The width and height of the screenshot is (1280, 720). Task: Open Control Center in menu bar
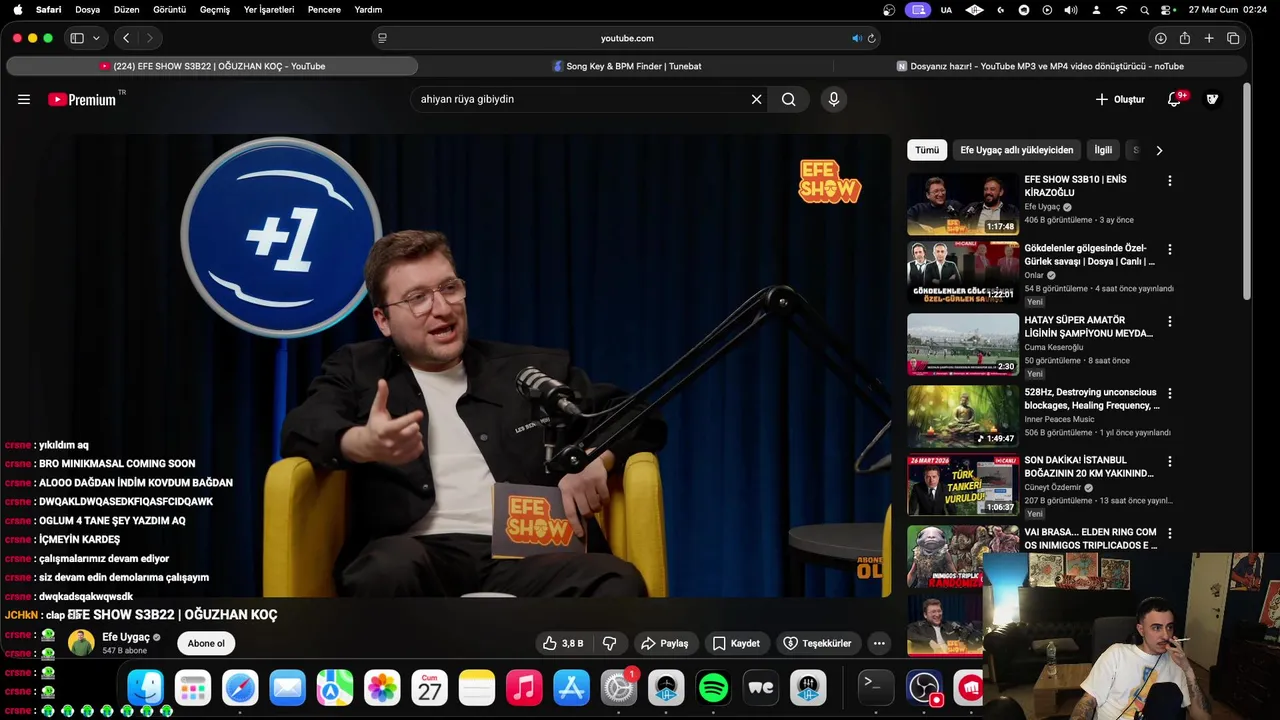point(1168,10)
